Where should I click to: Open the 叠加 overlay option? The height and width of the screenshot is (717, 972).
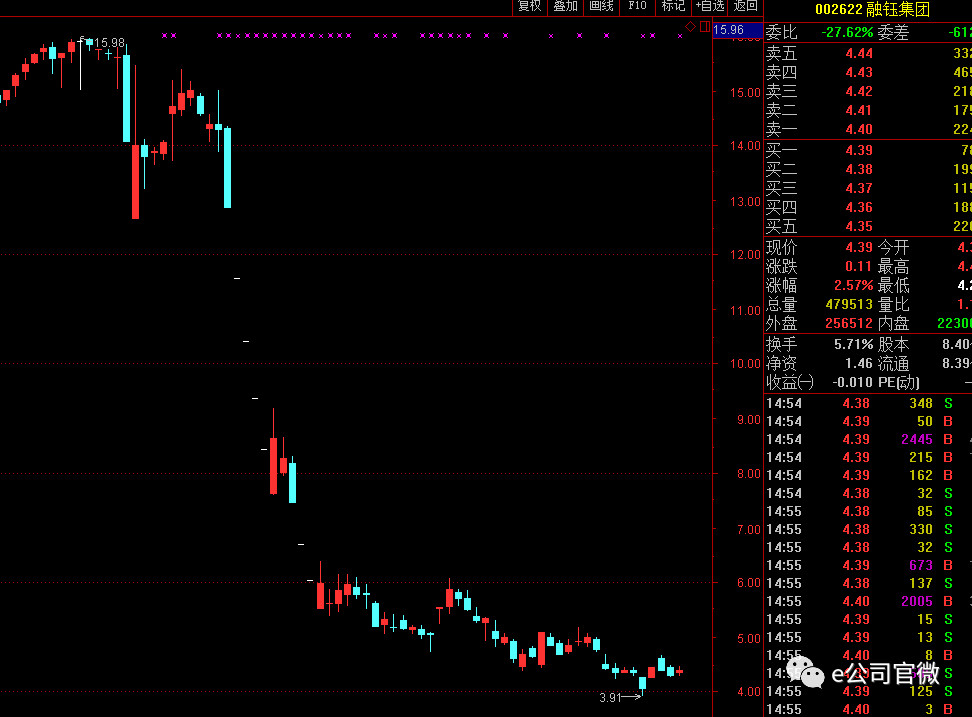[565, 6]
